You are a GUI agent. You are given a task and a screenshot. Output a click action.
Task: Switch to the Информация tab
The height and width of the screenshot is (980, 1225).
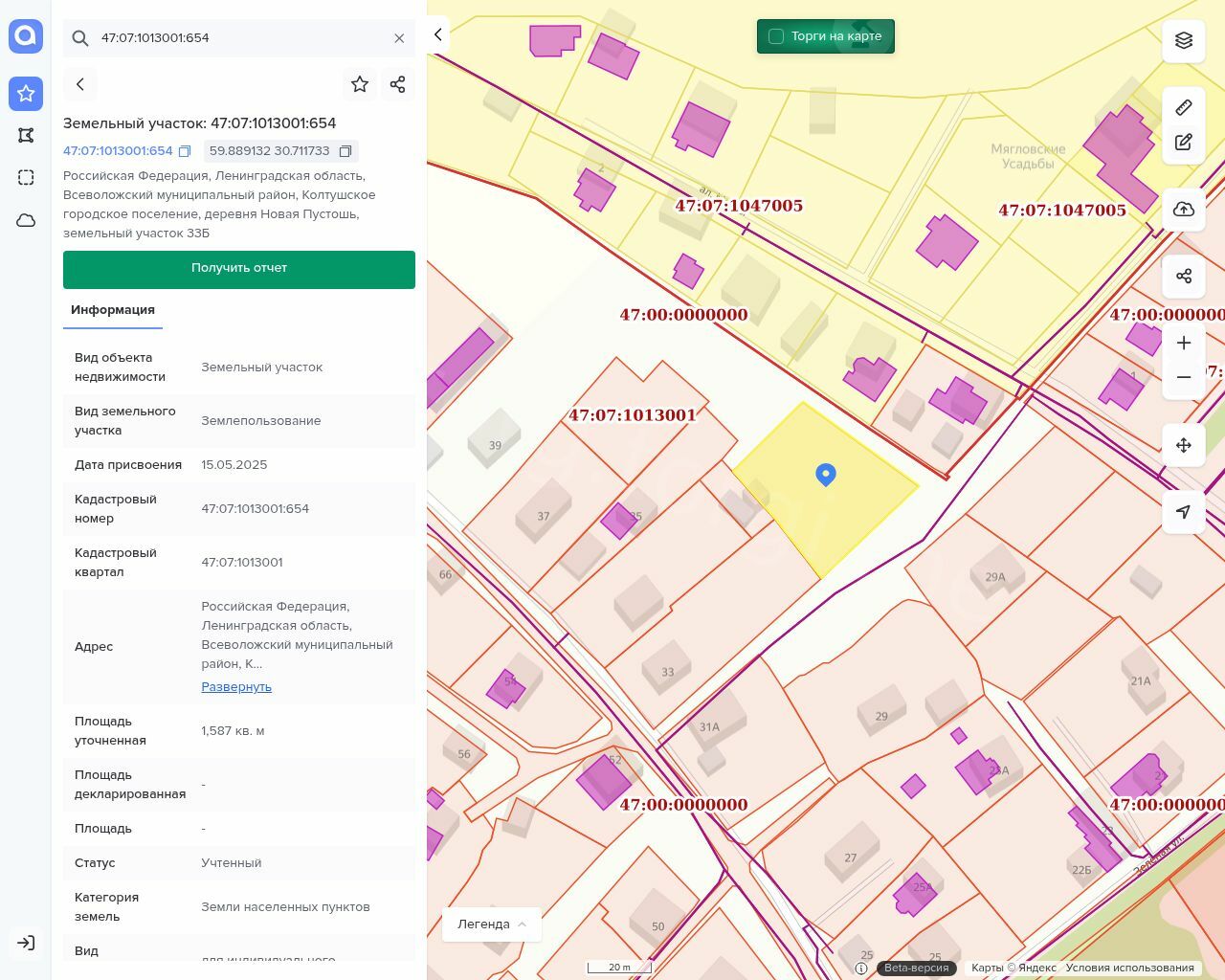113,310
